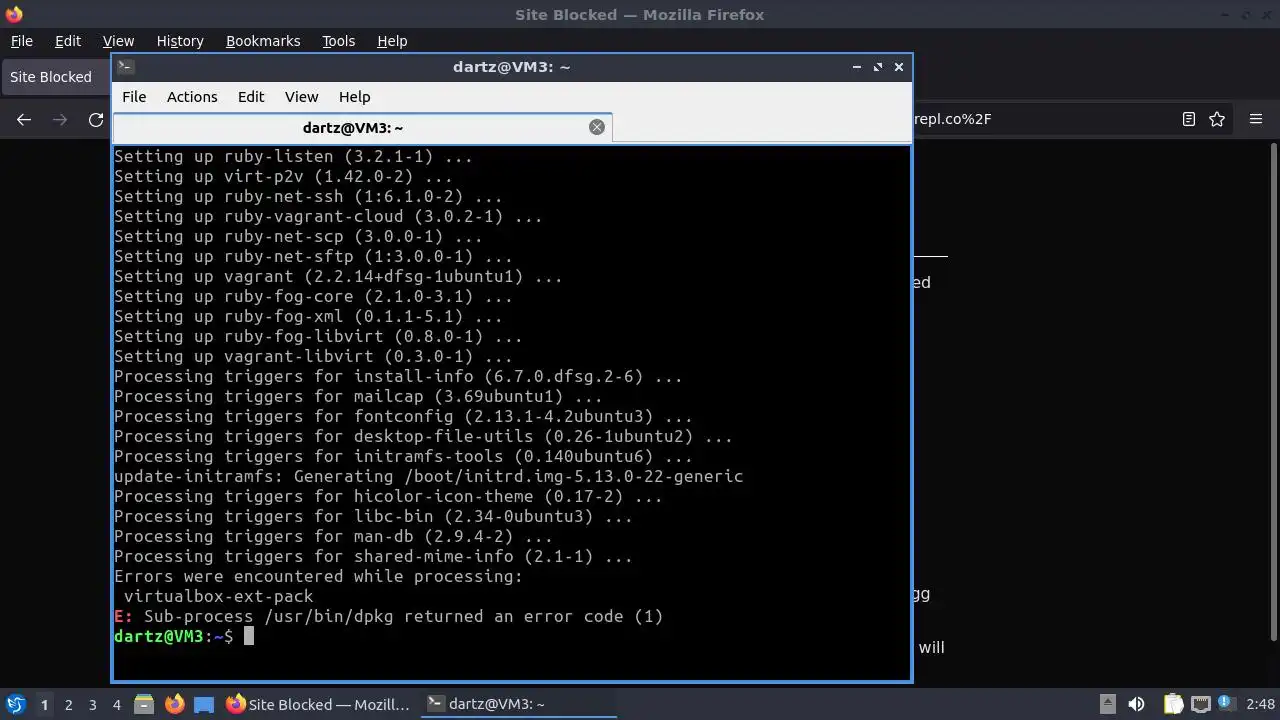Screen dimensions: 1280x720
Task: Open Firefox Tools menu
Action: (338, 41)
